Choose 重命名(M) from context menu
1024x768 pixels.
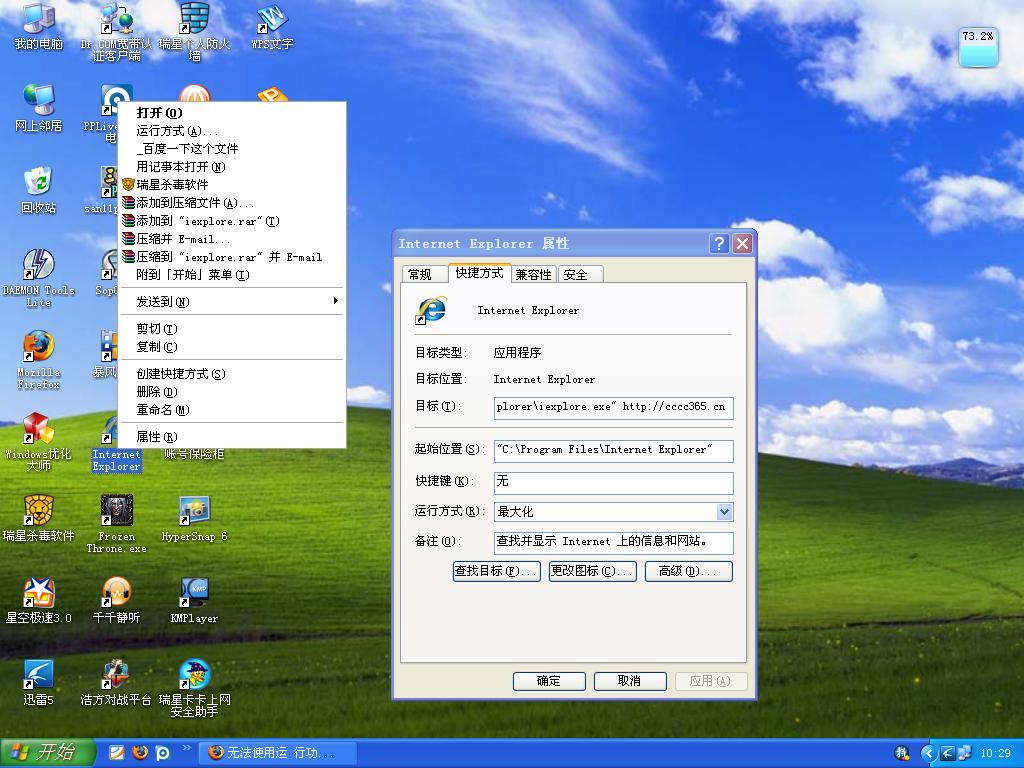click(232, 410)
